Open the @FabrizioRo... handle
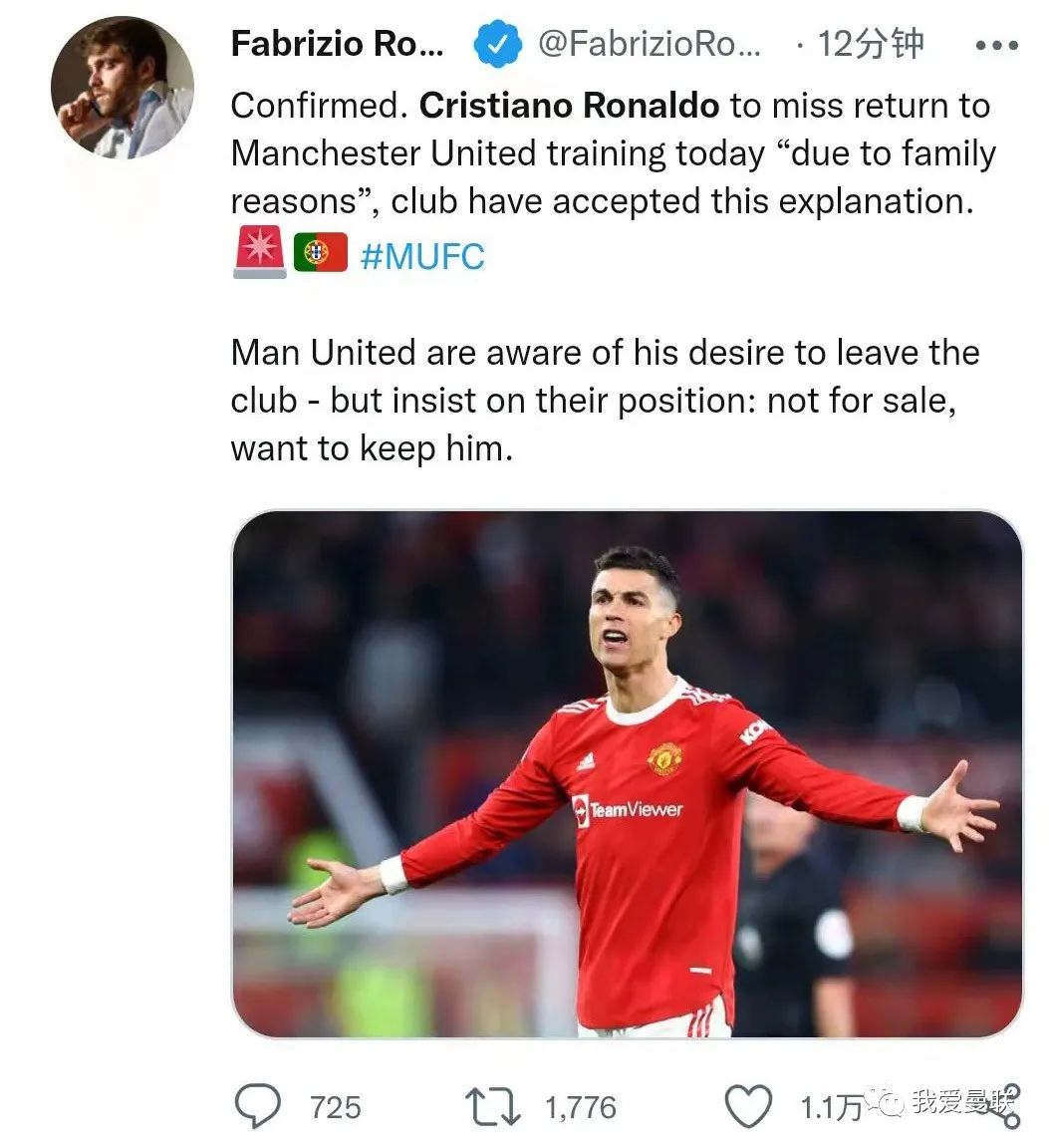Image resolution: width=1049 pixels, height=1148 pixels. click(x=650, y=45)
